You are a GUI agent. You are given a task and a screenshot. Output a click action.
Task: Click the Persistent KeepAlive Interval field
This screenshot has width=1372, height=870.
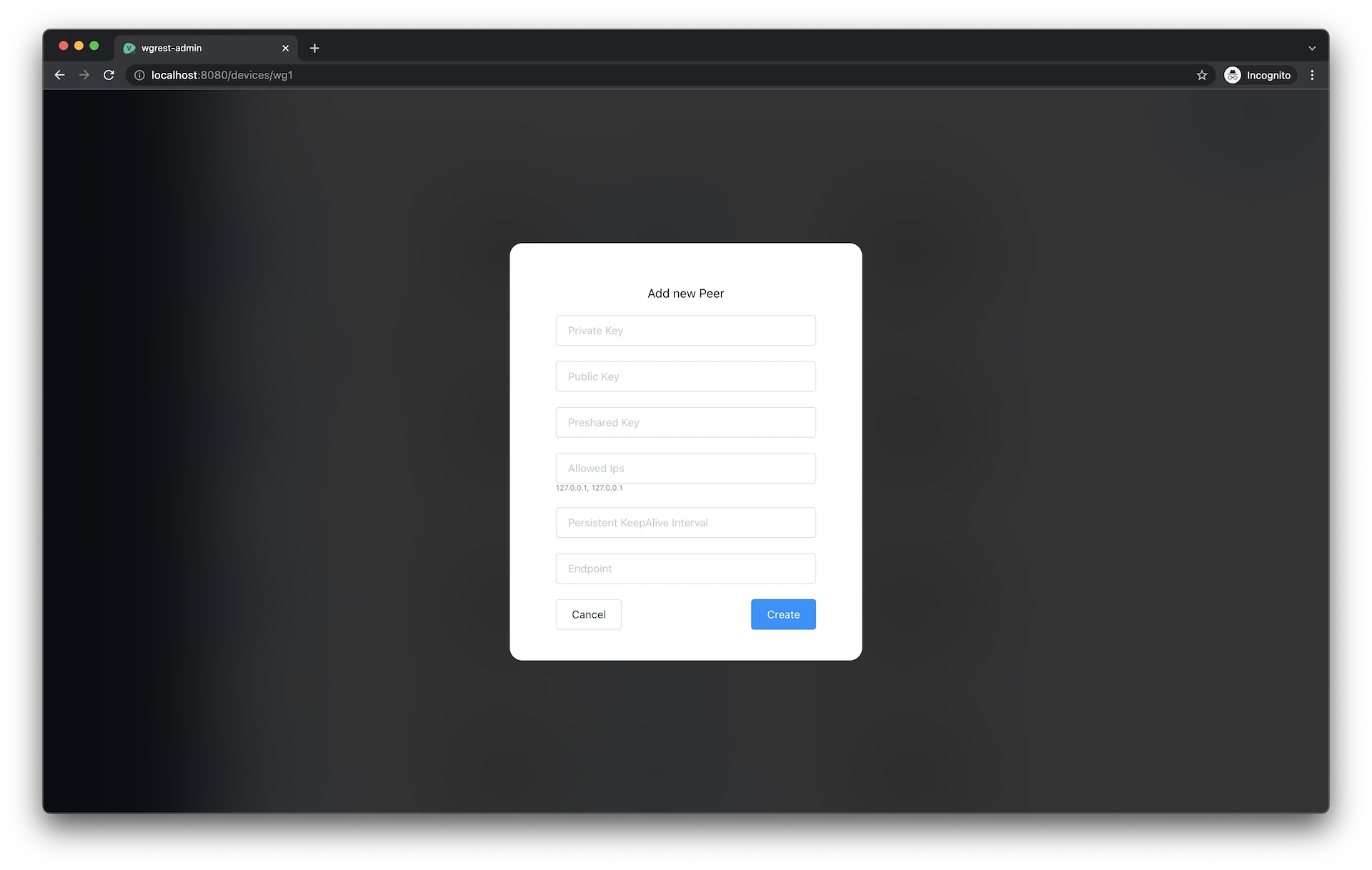click(686, 522)
